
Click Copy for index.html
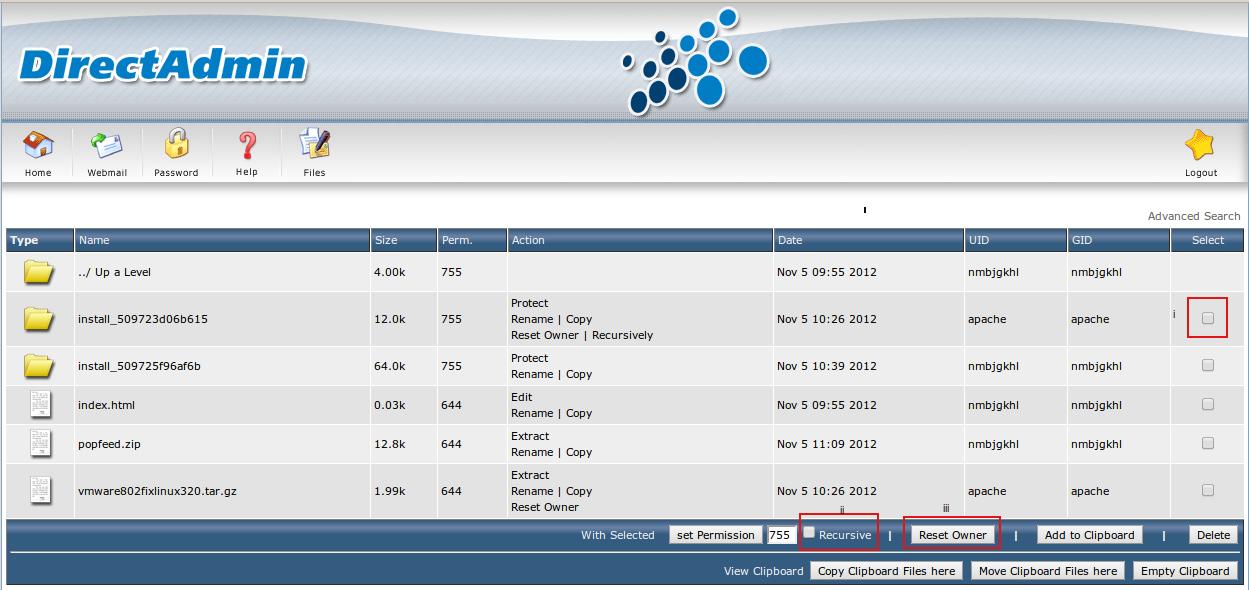pos(579,413)
